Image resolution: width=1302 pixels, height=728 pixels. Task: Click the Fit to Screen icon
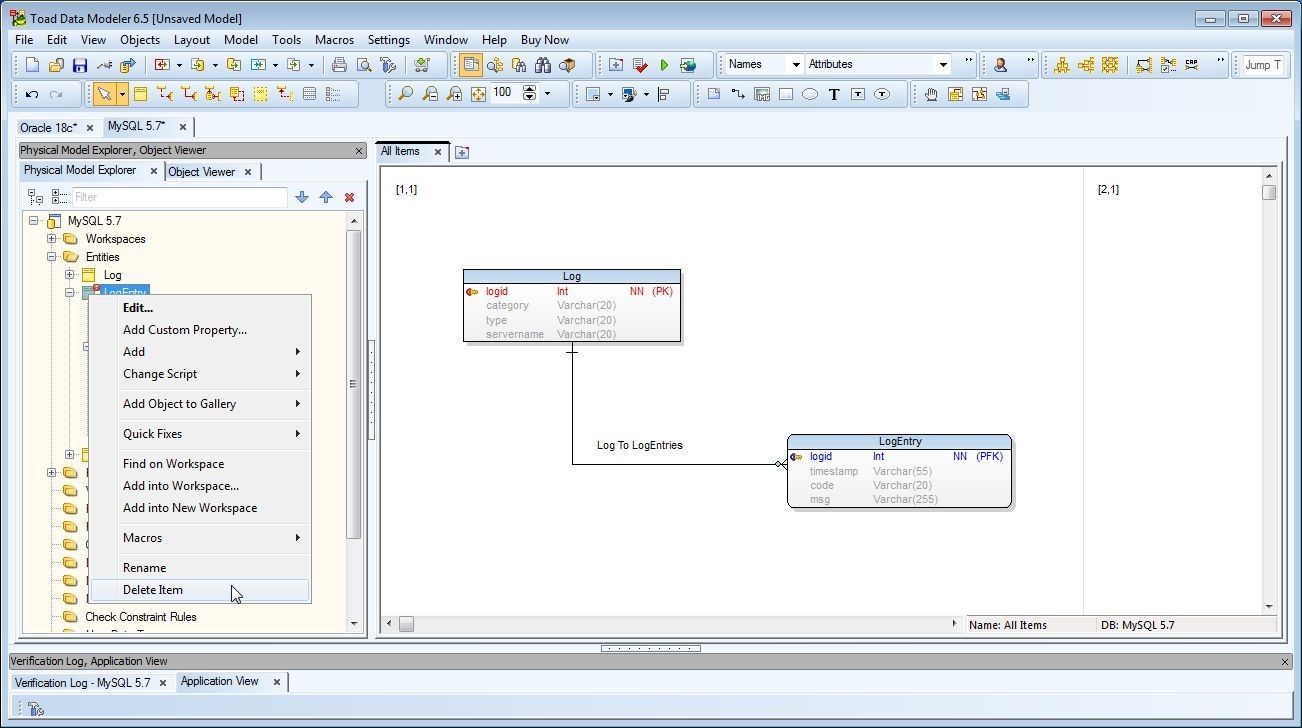(x=478, y=94)
